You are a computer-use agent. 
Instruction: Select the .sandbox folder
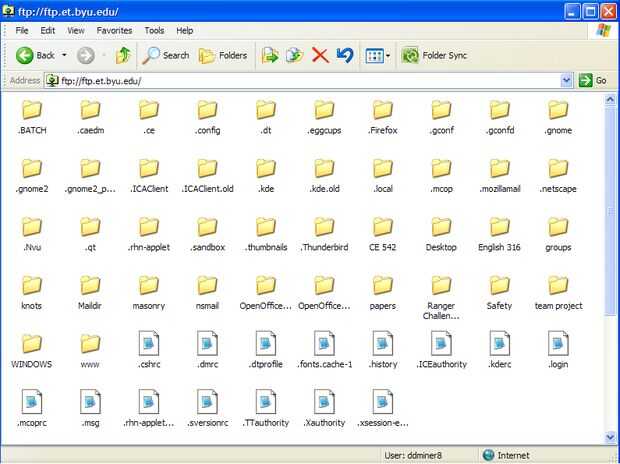(207, 235)
